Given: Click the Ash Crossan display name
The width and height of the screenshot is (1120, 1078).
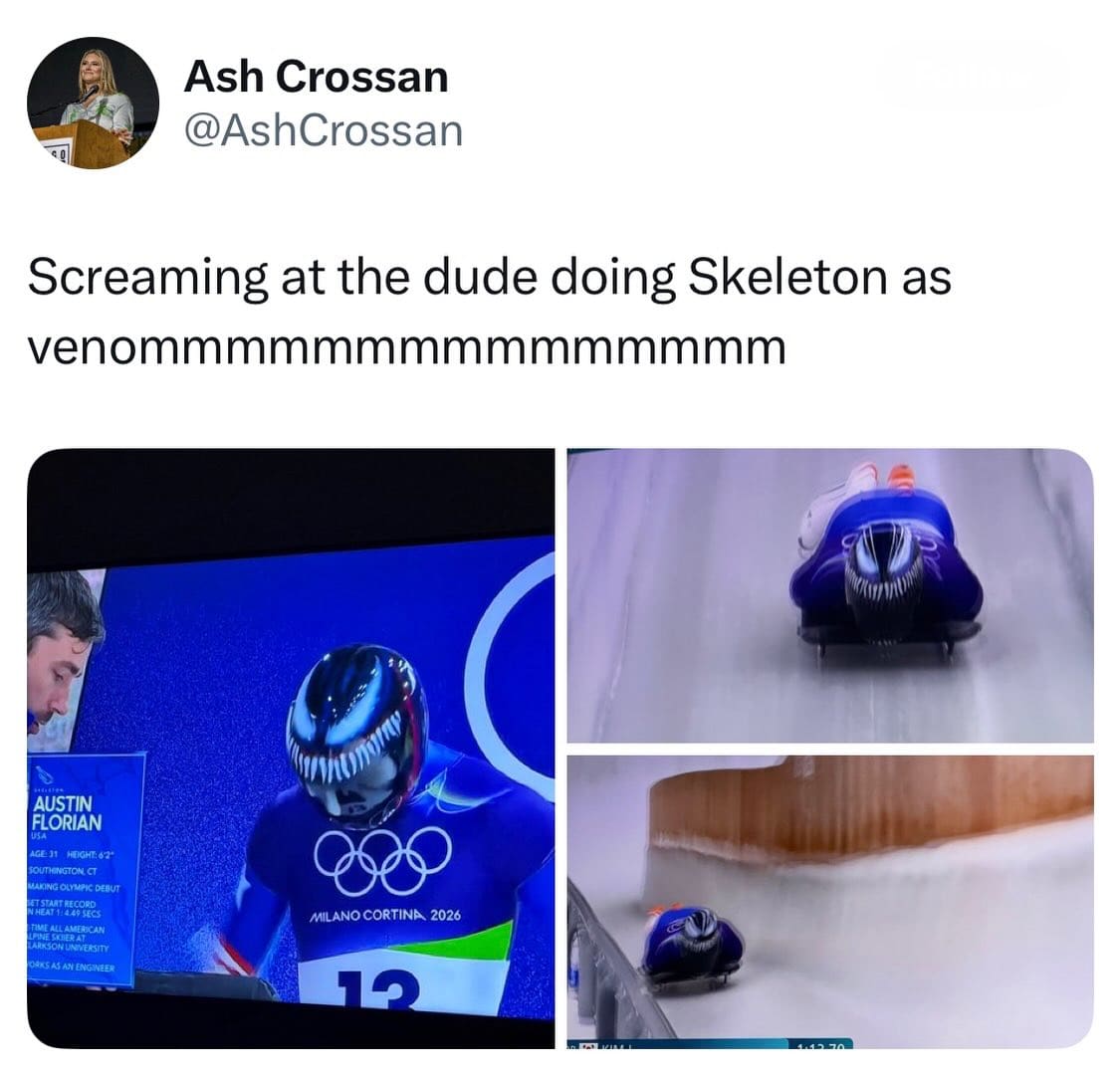Looking at the screenshot, I should [x=316, y=77].
